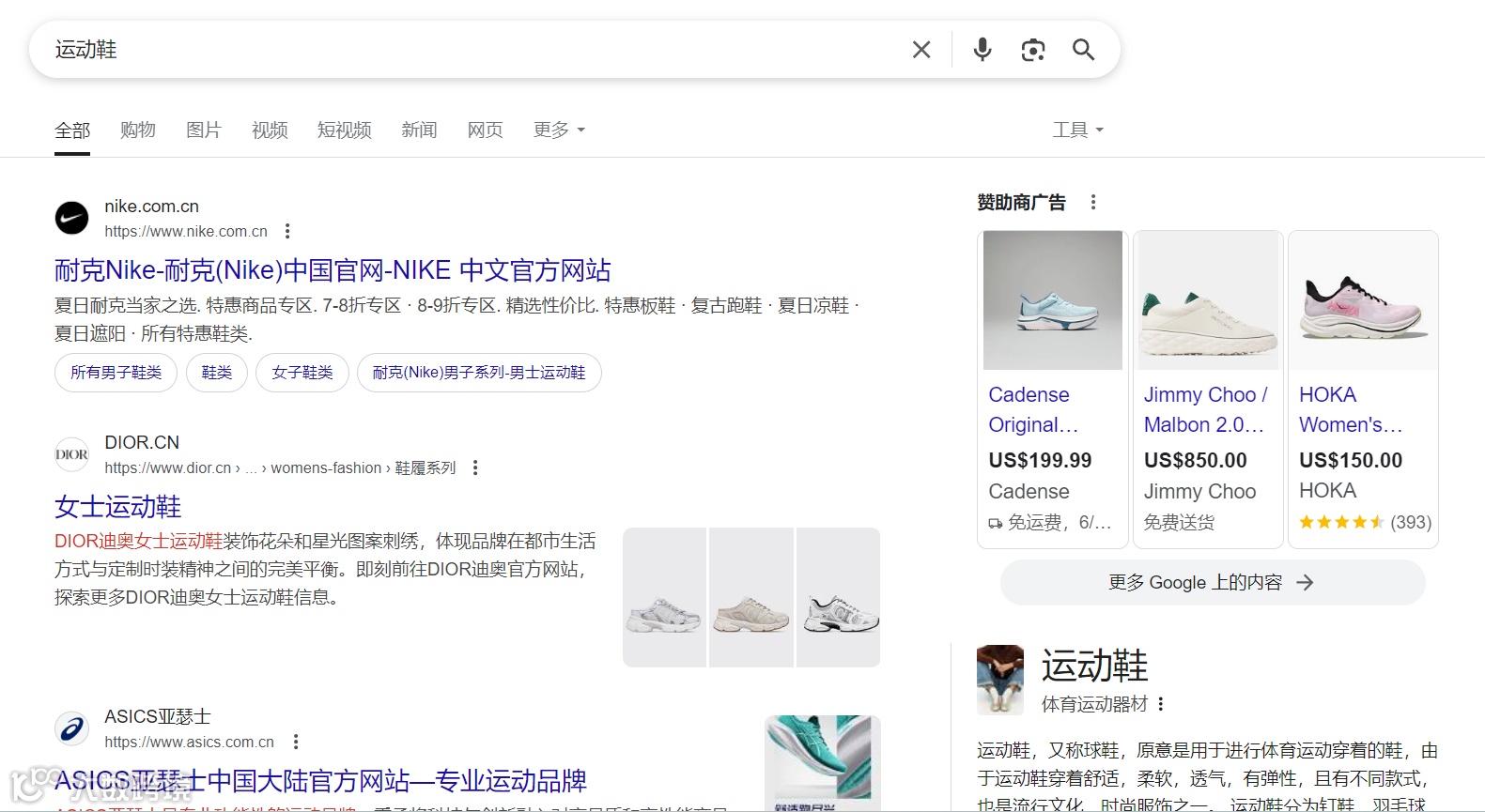Open the Jimmy Choo / Malbon 2.0 title
1485x812 pixels.
tap(1206, 409)
